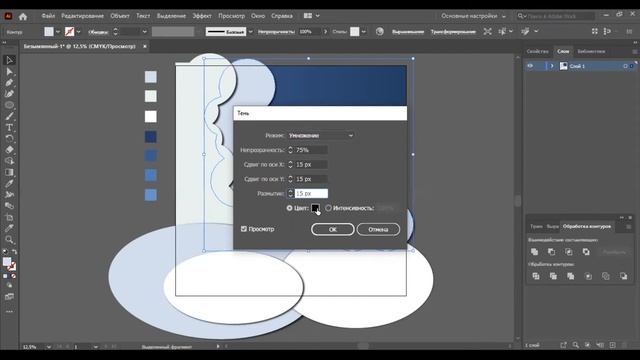640x360 pixels.
Task: Click Trim in Pathfinder row
Action: click(553, 276)
